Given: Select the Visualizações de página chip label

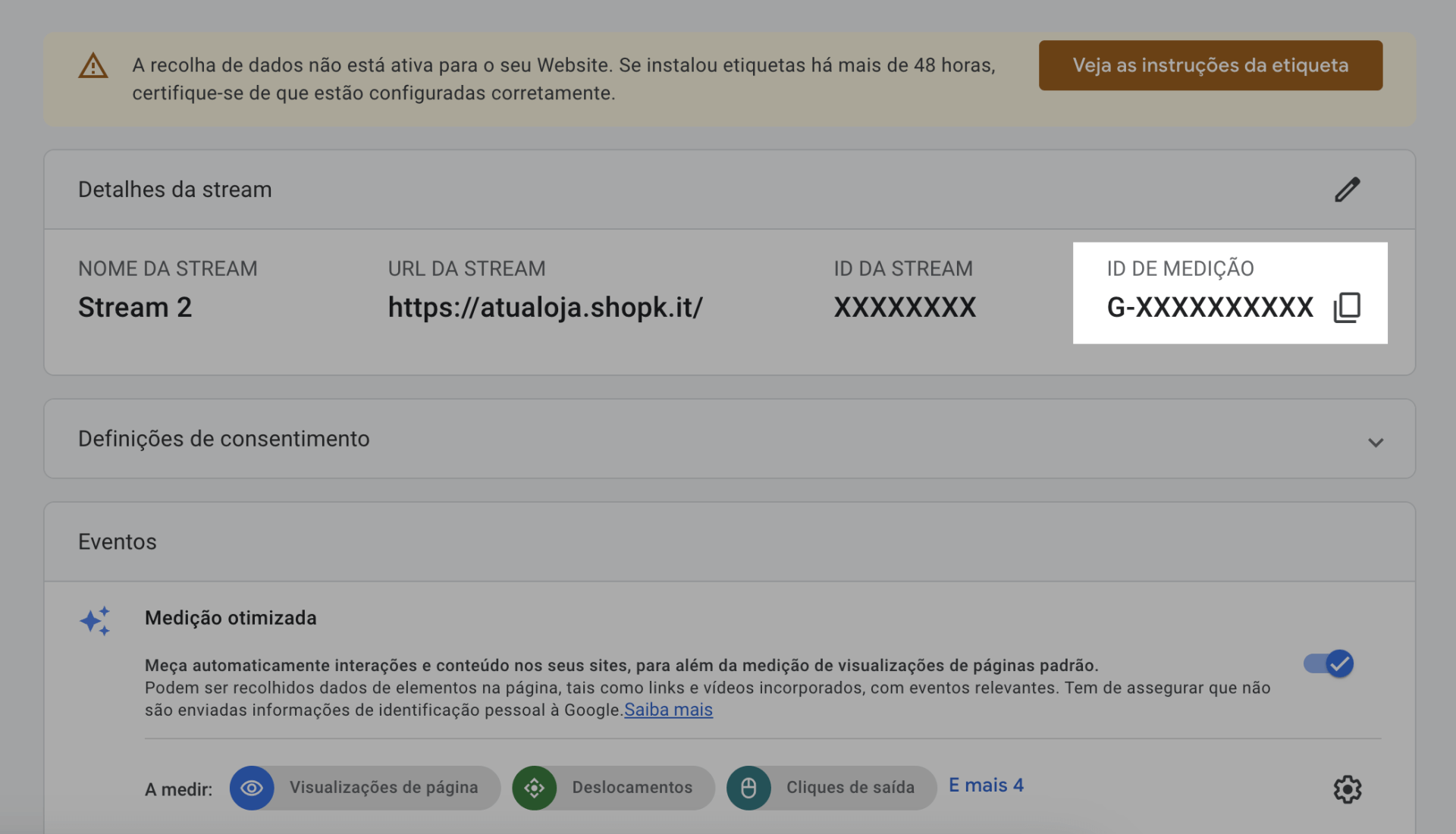Looking at the screenshot, I should (x=384, y=788).
